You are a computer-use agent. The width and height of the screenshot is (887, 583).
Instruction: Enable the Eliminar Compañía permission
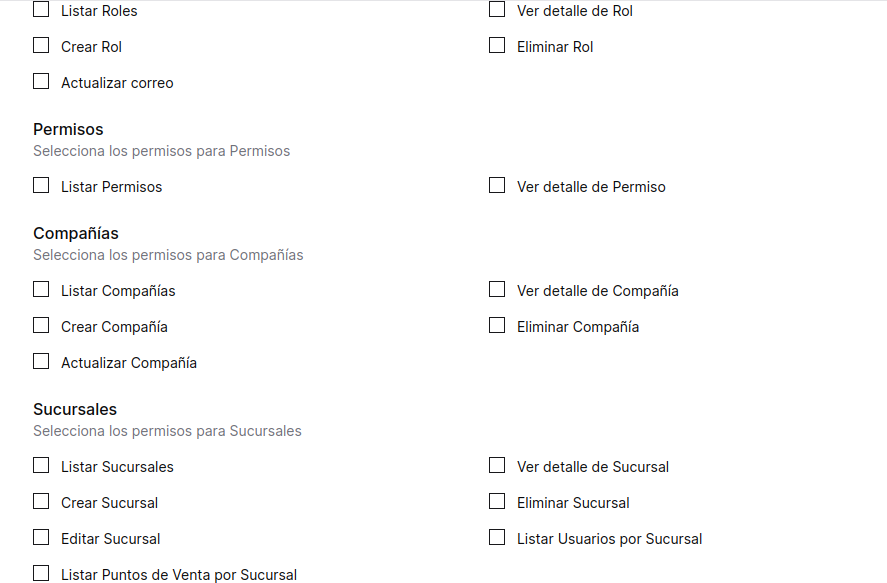tap(497, 325)
